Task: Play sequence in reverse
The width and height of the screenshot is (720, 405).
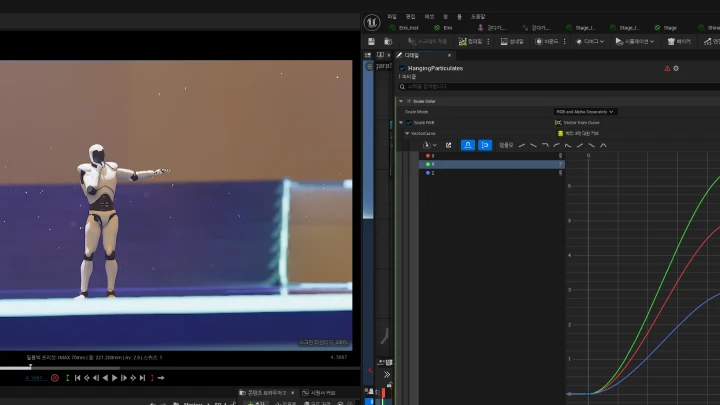Action: tap(105, 378)
